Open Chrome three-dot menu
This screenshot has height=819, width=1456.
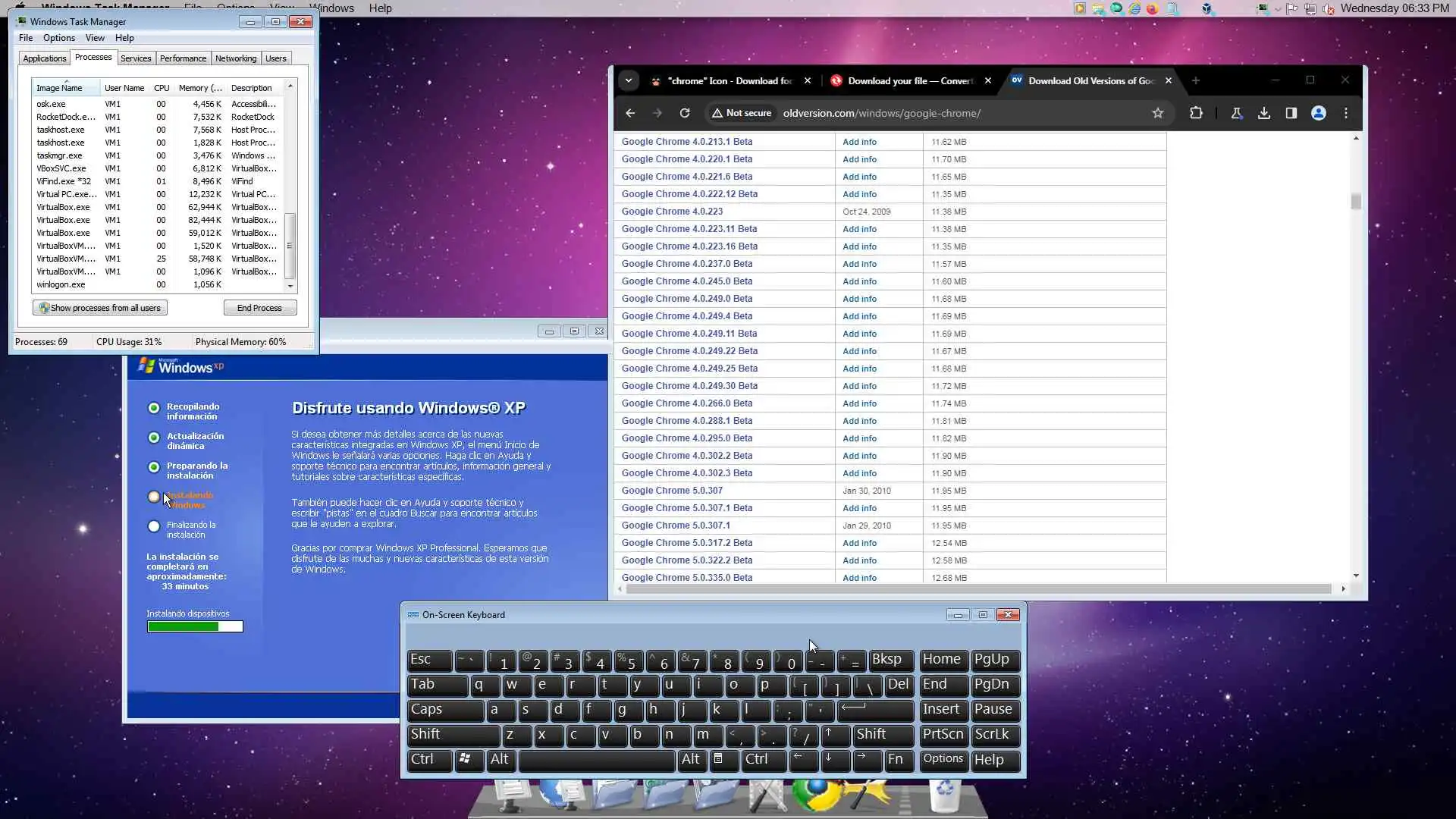[x=1346, y=113]
